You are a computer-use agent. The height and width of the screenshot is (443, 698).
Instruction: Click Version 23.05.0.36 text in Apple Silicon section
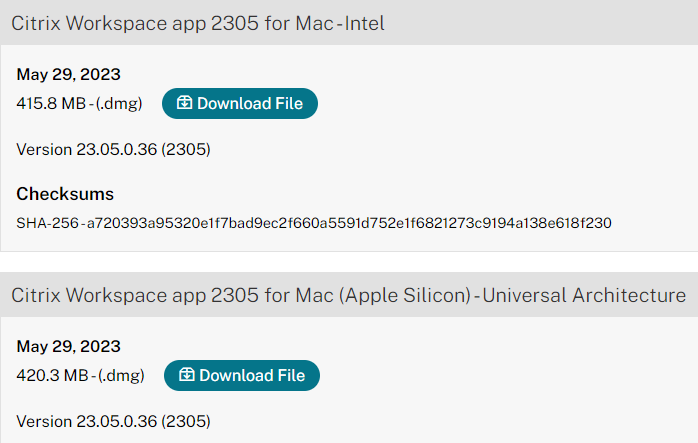coord(114,421)
